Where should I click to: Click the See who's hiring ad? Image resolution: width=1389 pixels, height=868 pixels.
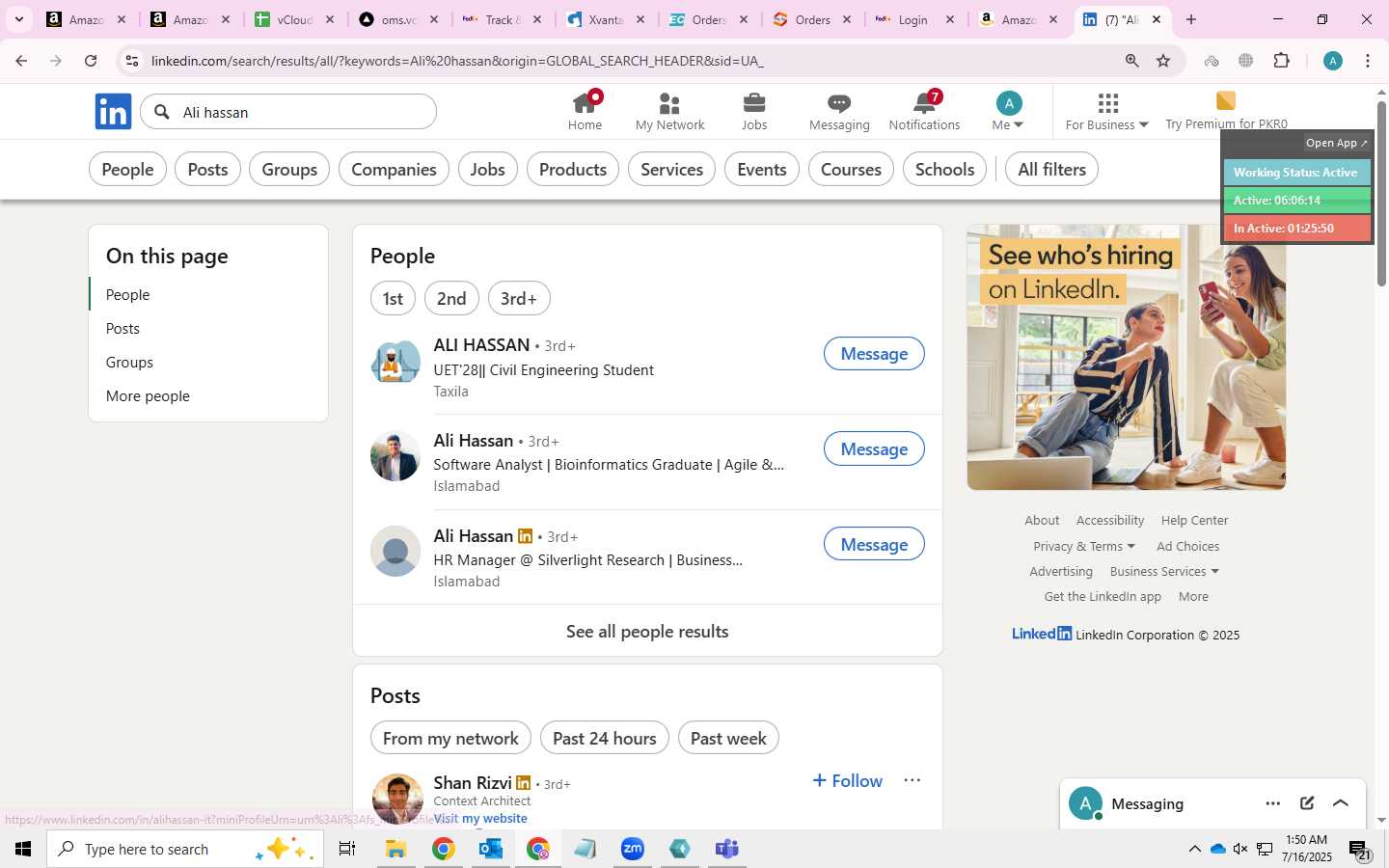point(1126,358)
